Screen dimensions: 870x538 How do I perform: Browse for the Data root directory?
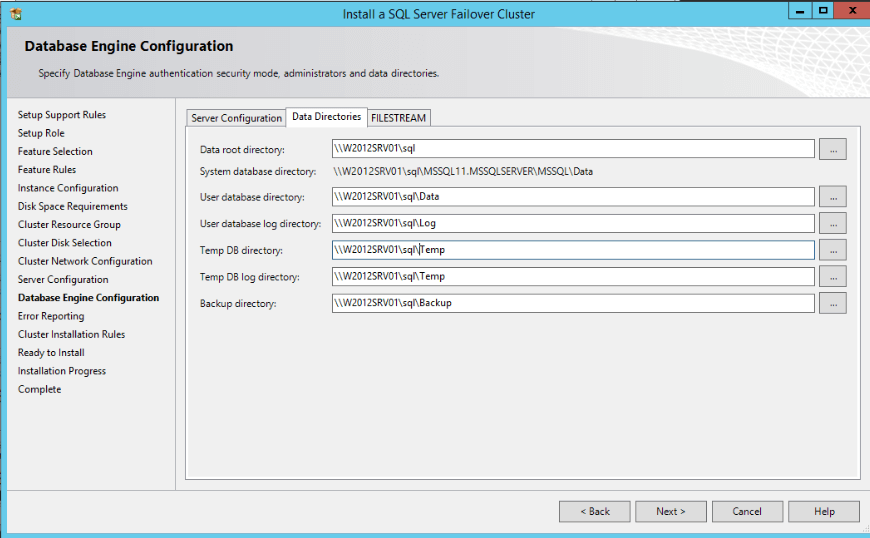pos(832,149)
